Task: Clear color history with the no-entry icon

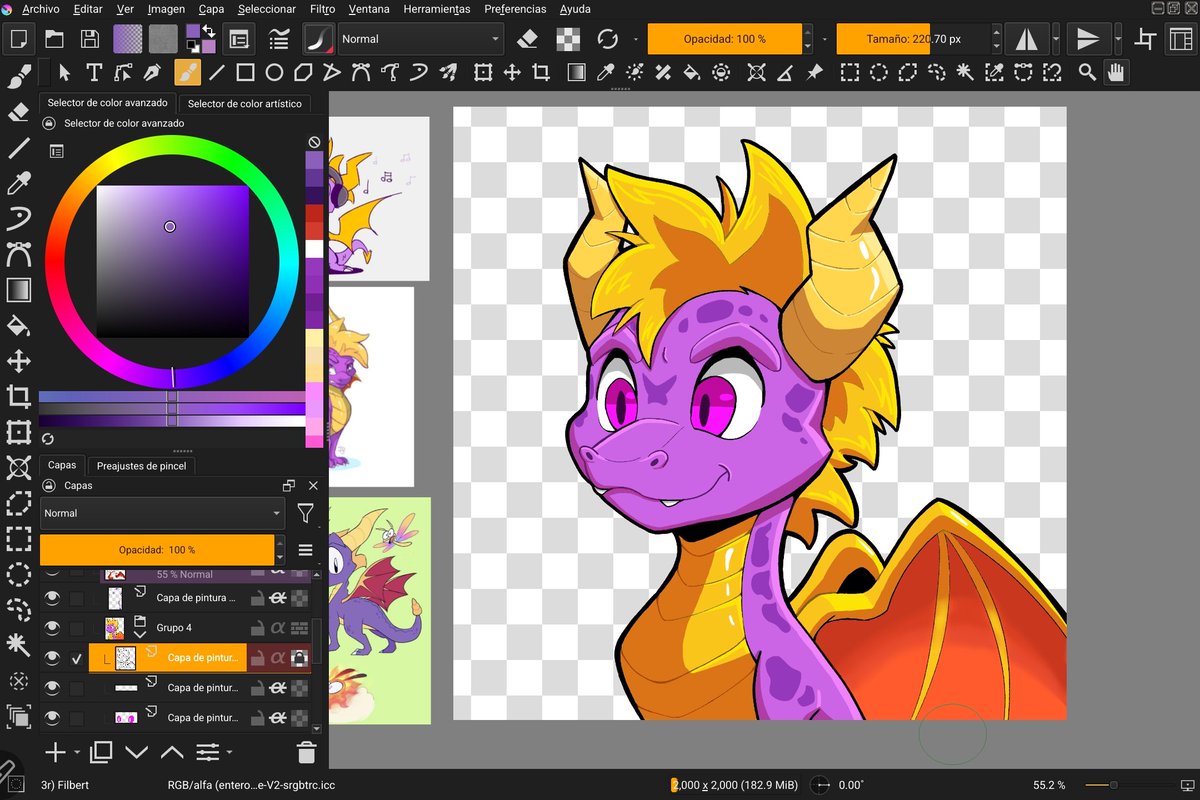Action: pyautogui.click(x=314, y=143)
